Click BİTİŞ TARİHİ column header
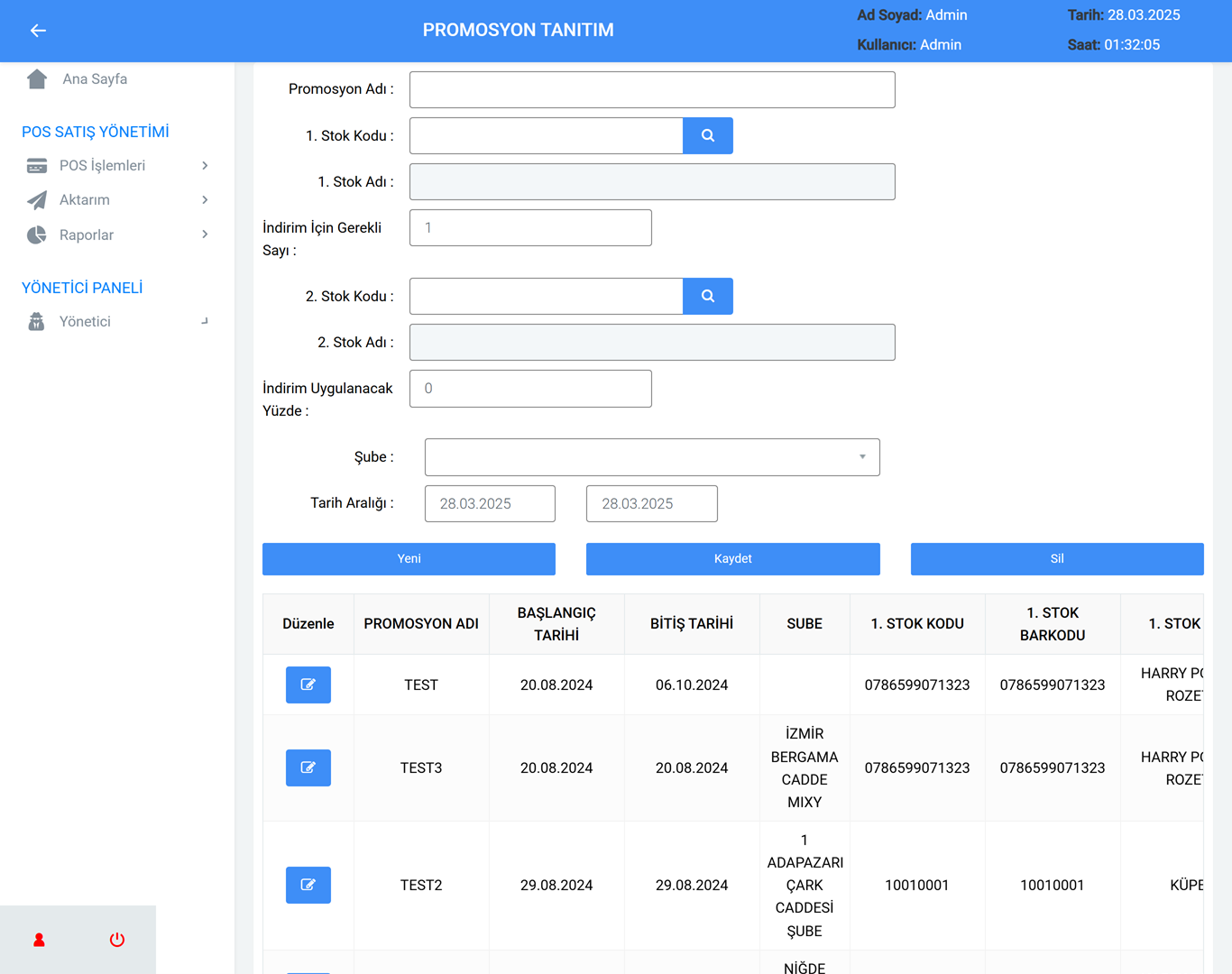1232x974 pixels. pyautogui.click(x=692, y=624)
